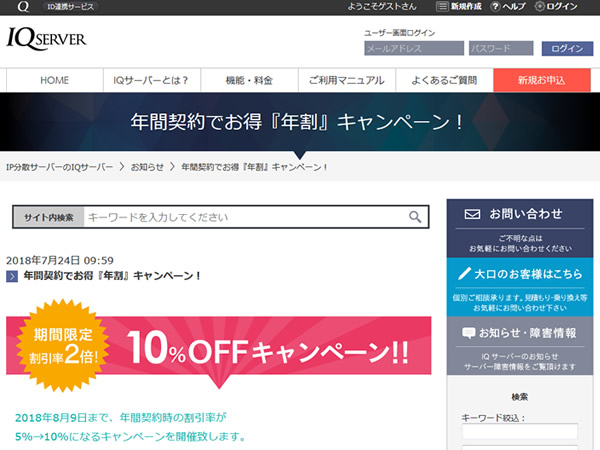Click breadcrumb 年間契約でお得『年割』キャンペーン！

pyautogui.click(x=254, y=167)
